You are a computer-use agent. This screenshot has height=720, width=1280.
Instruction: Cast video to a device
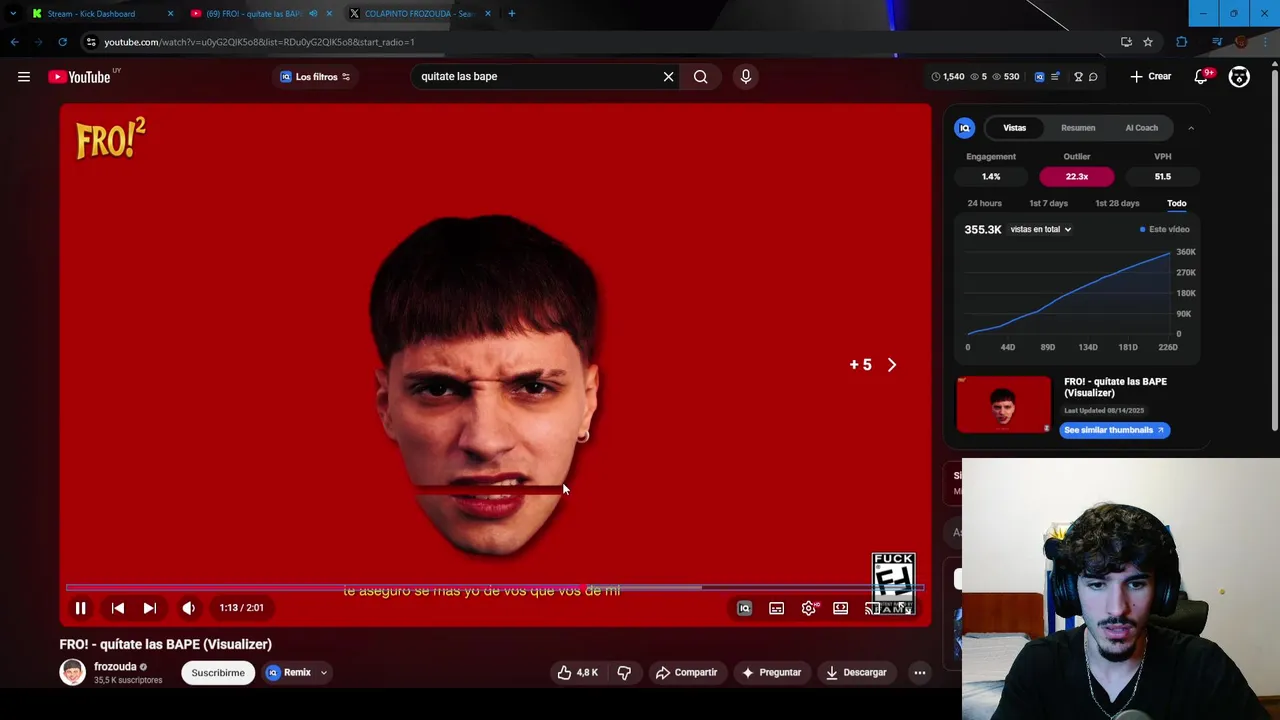tap(872, 608)
